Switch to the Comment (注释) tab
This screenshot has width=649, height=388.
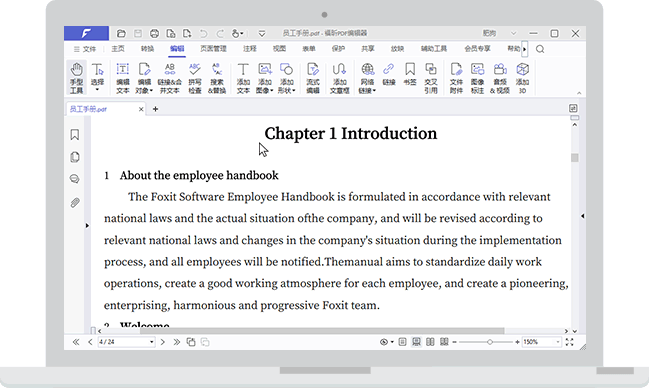250,49
